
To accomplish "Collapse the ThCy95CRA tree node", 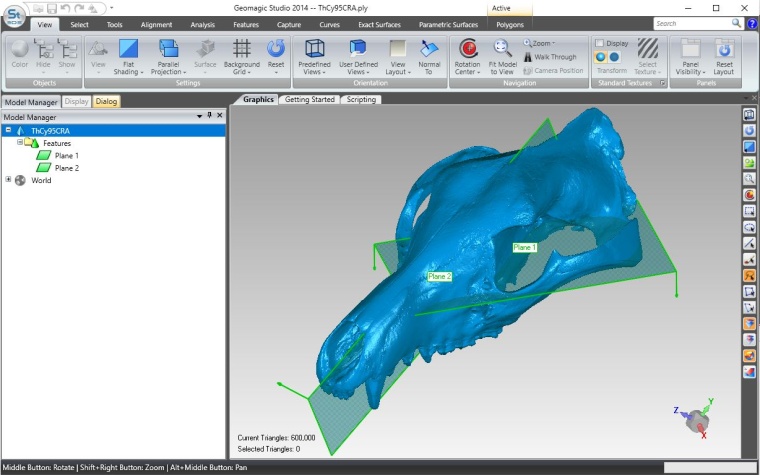I will 8,130.
